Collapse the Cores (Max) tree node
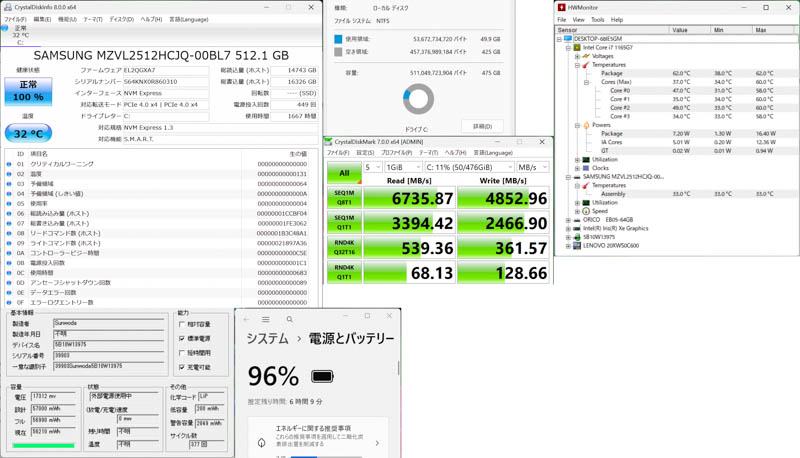Screen dimensions: 800x458 [x=587, y=82]
